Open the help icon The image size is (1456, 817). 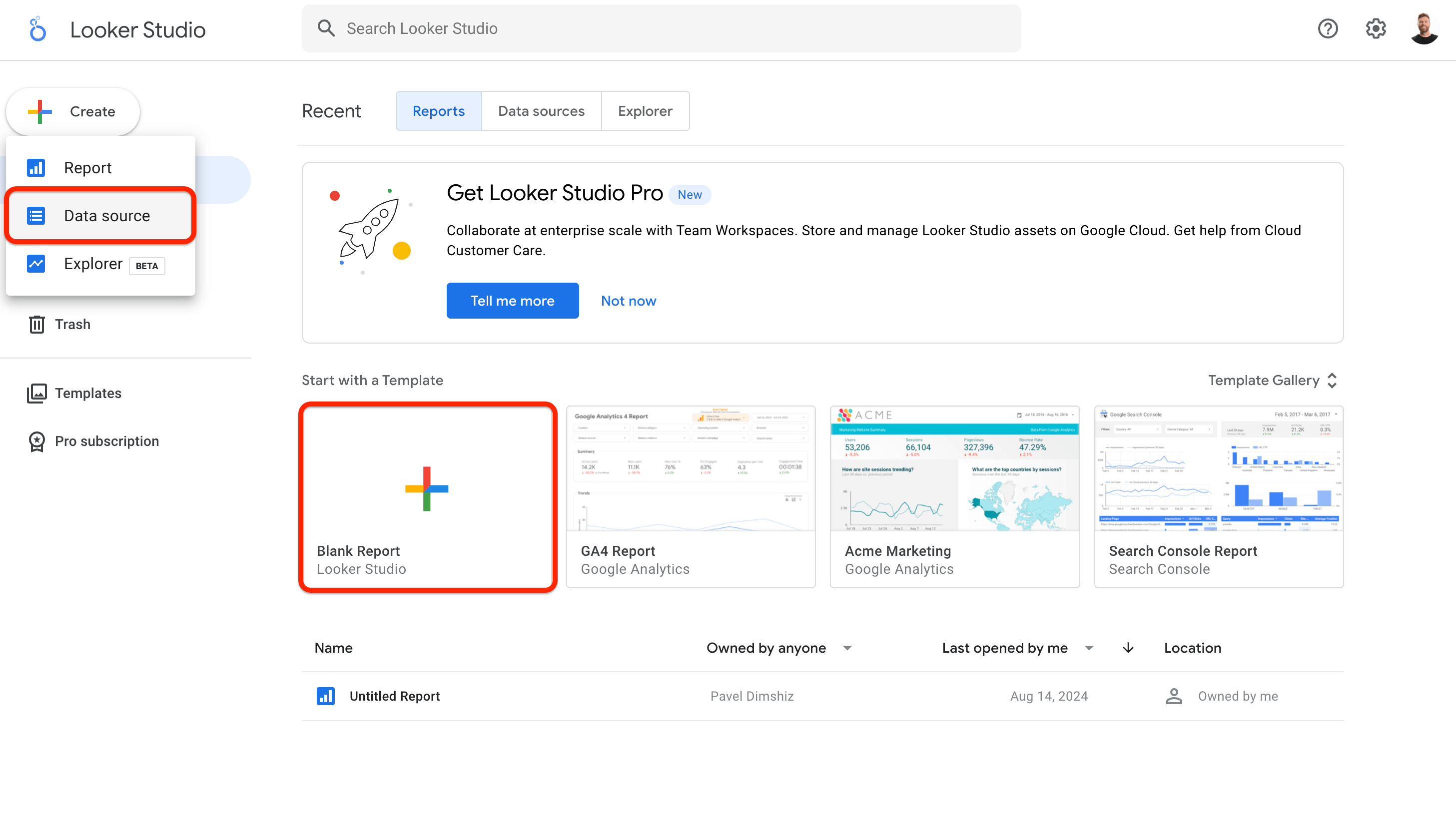pyautogui.click(x=1328, y=28)
